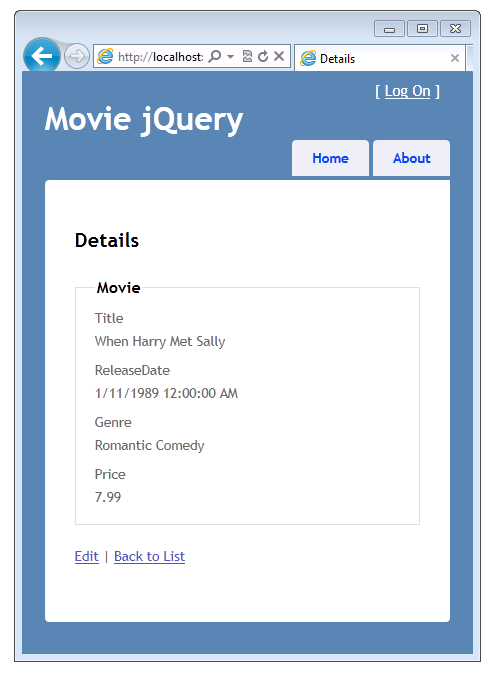
Task: Click the browser Forward arrow button
Action: [x=77, y=56]
